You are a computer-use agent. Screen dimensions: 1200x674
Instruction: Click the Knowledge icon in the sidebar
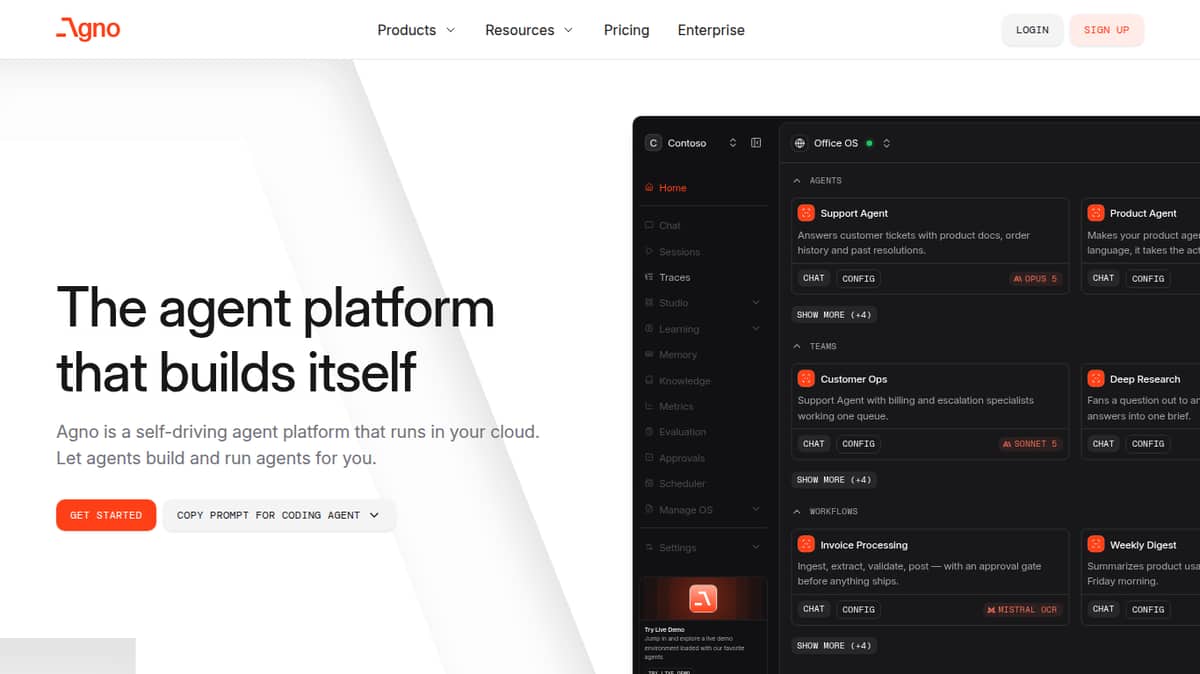pos(649,381)
